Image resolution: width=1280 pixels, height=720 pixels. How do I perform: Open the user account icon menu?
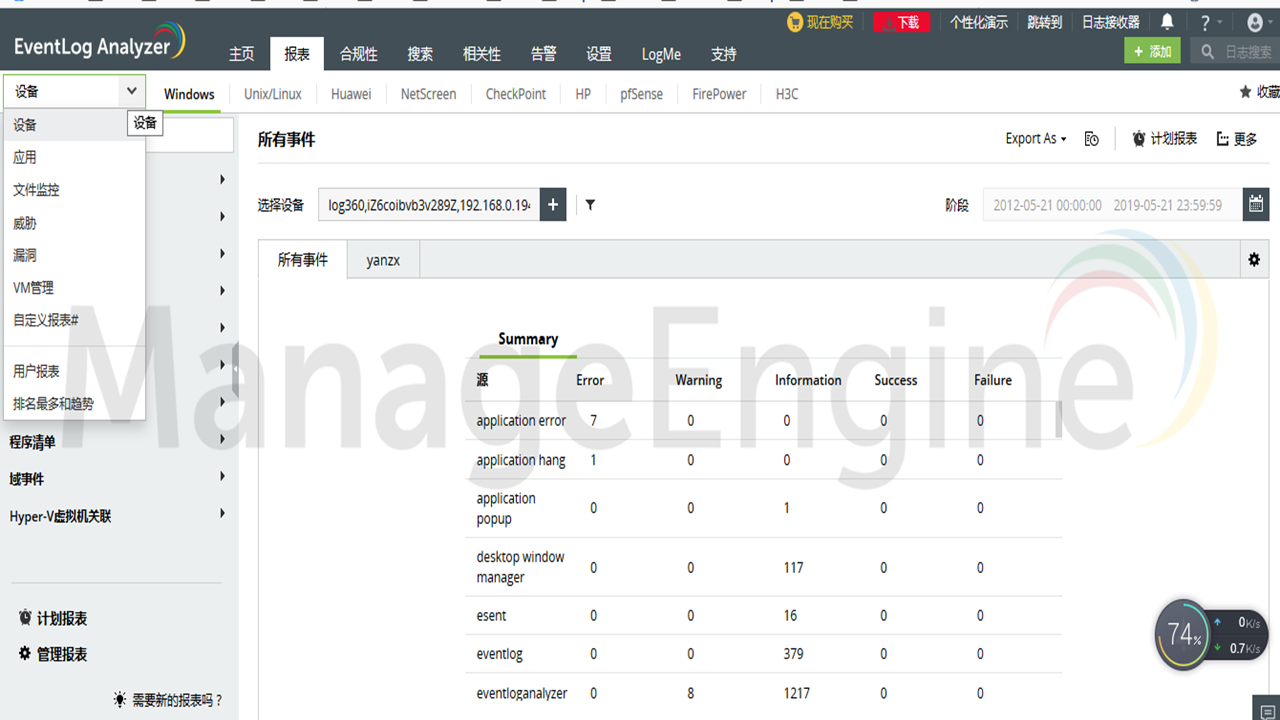point(1255,21)
